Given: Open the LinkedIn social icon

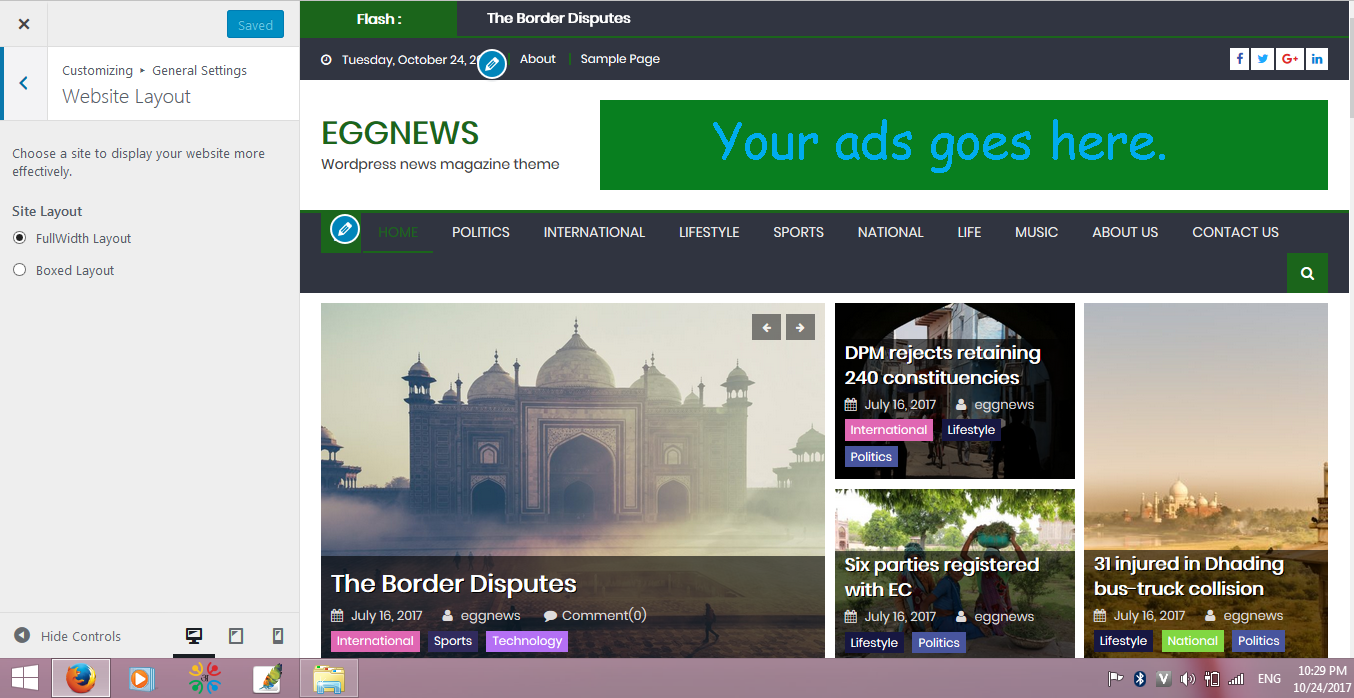Looking at the screenshot, I should coord(1317,59).
